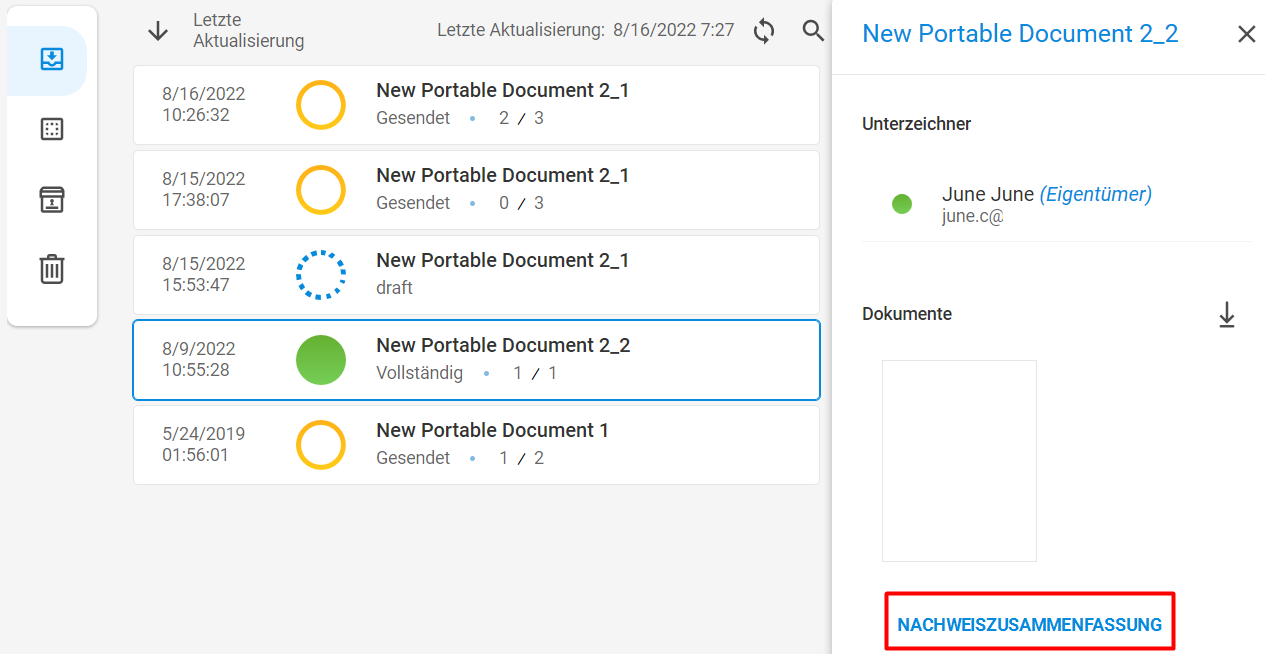Image resolution: width=1265 pixels, height=654 pixels.
Task: Open Letzte Aktualisierung sort field
Action: [249, 31]
